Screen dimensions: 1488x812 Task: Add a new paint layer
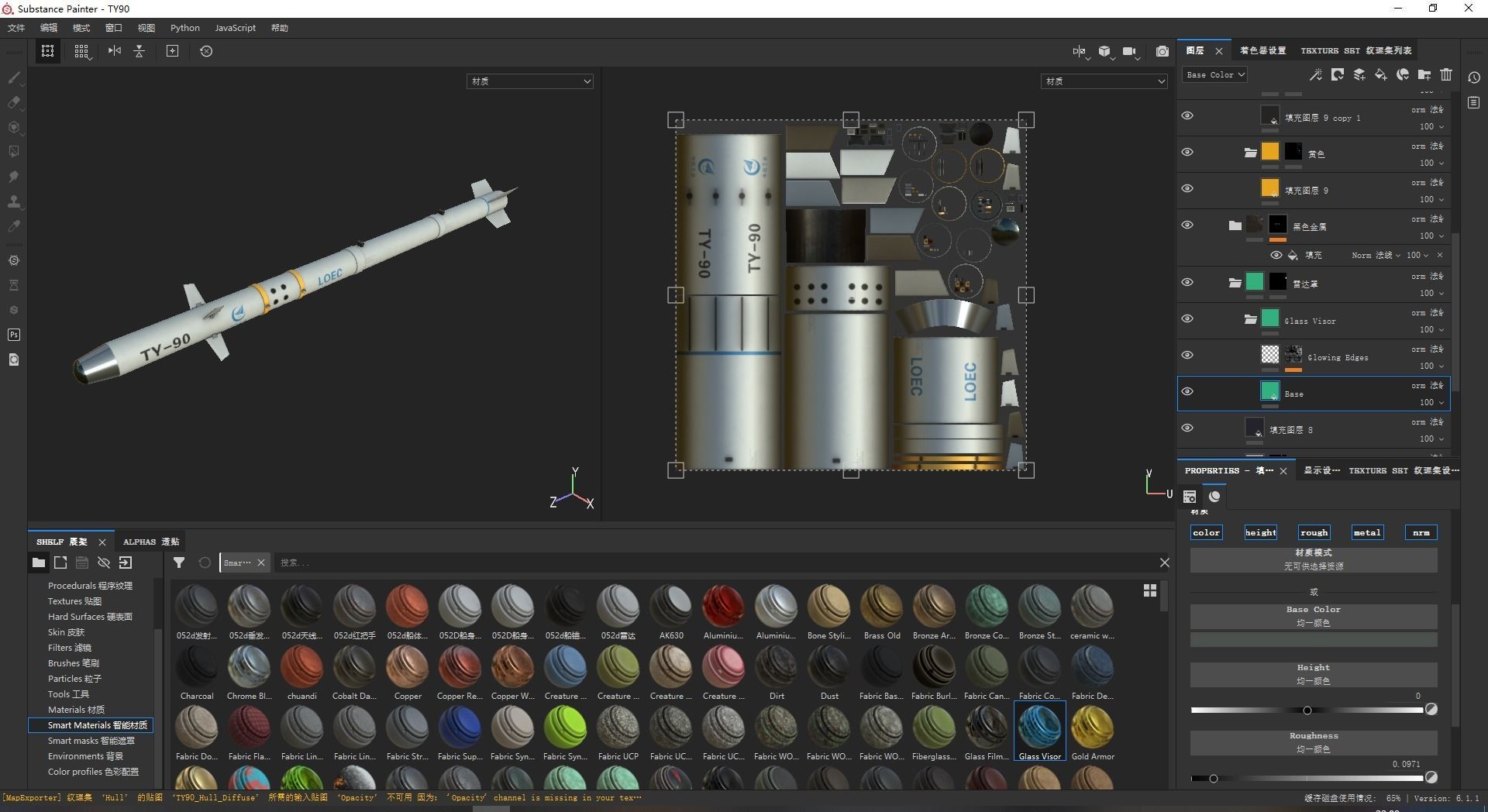click(x=1359, y=74)
